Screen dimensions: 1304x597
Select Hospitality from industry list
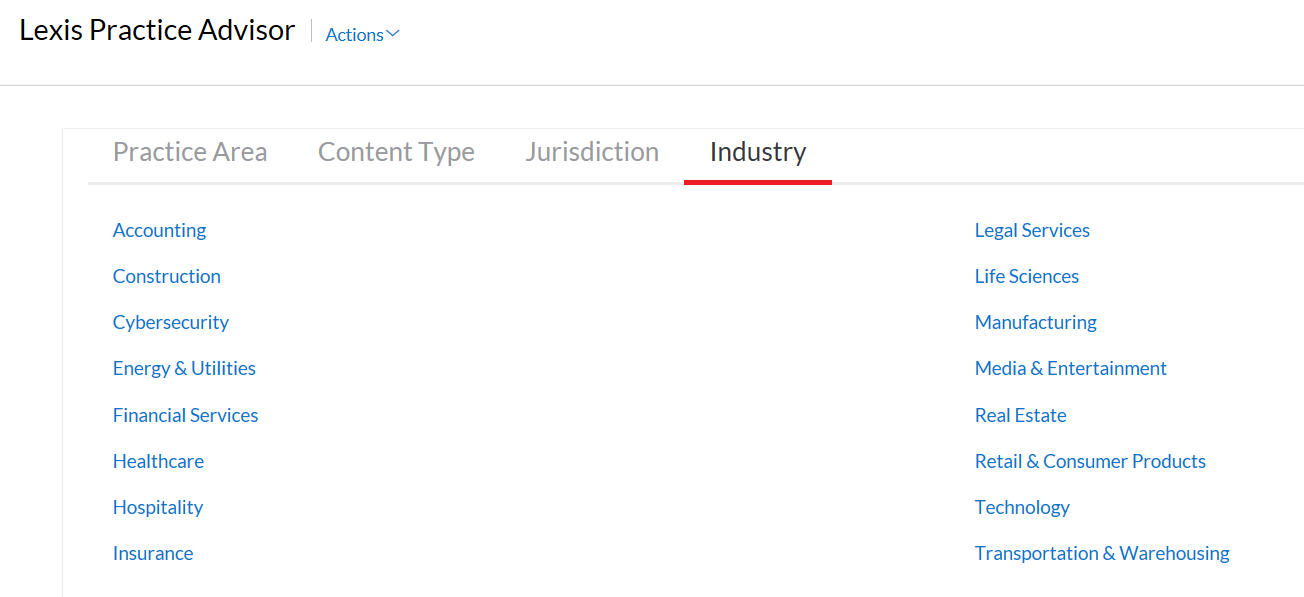158,507
